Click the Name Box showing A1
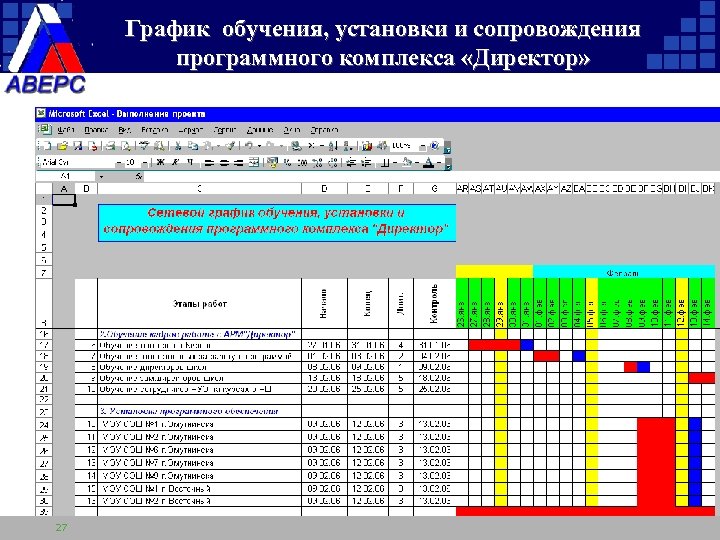Screen dimensions: 720x540 pos(65,176)
